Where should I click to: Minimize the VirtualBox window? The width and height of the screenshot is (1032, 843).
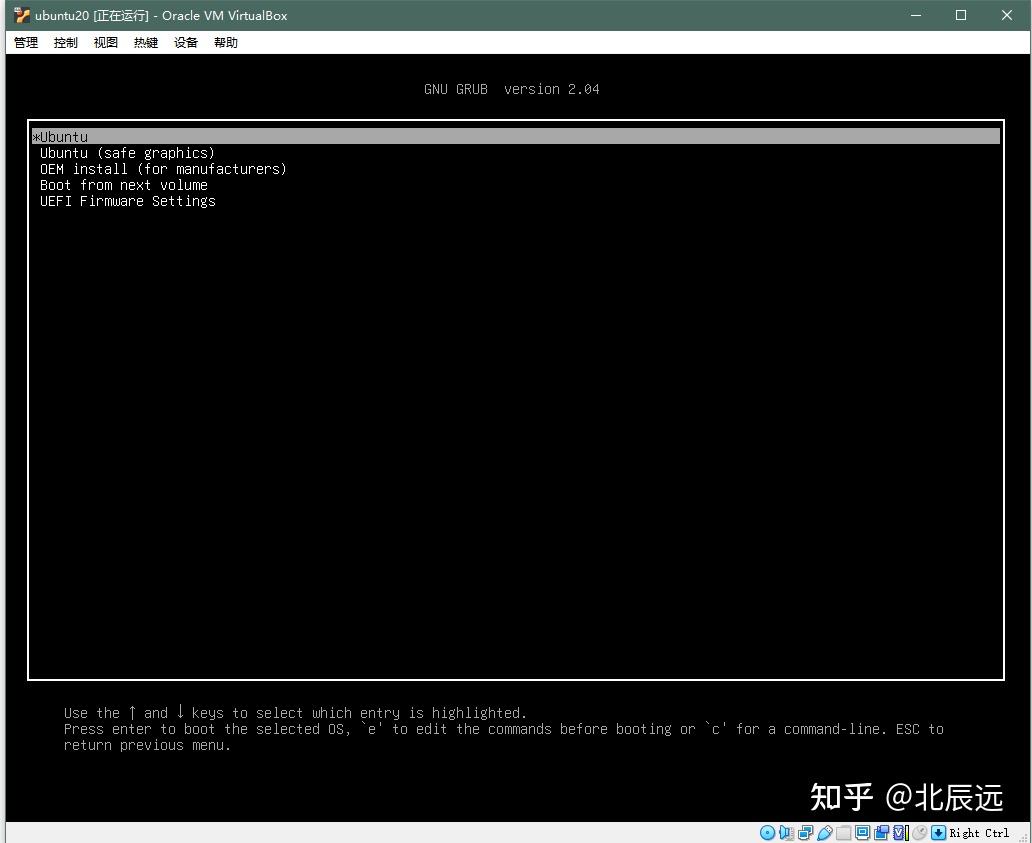click(916, 15)
